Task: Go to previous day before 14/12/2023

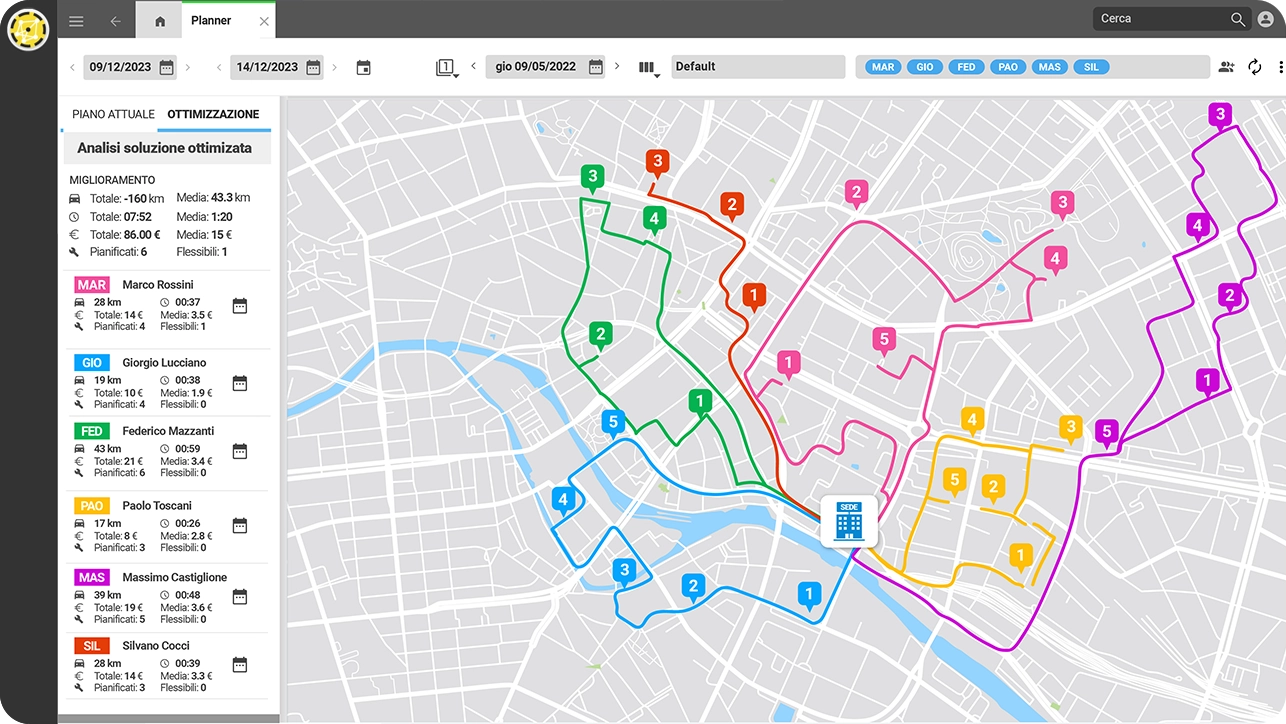Action: (219, 67)
